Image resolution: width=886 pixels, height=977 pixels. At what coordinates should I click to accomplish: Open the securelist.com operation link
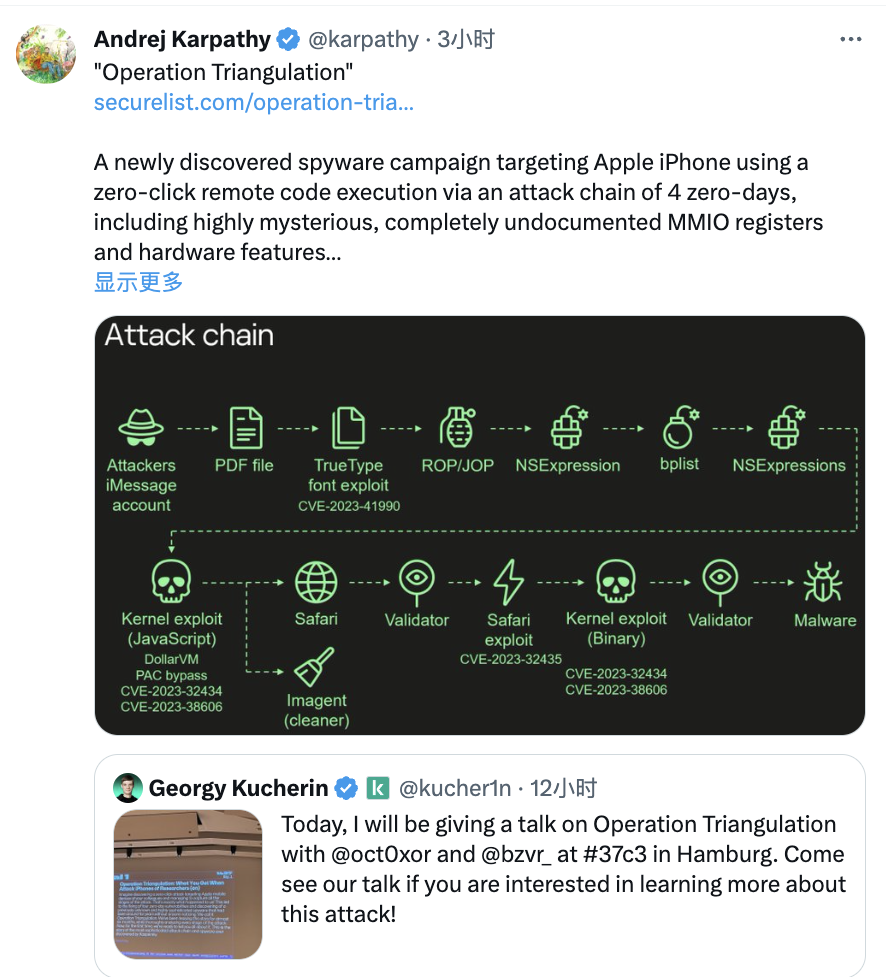(254, 102)
